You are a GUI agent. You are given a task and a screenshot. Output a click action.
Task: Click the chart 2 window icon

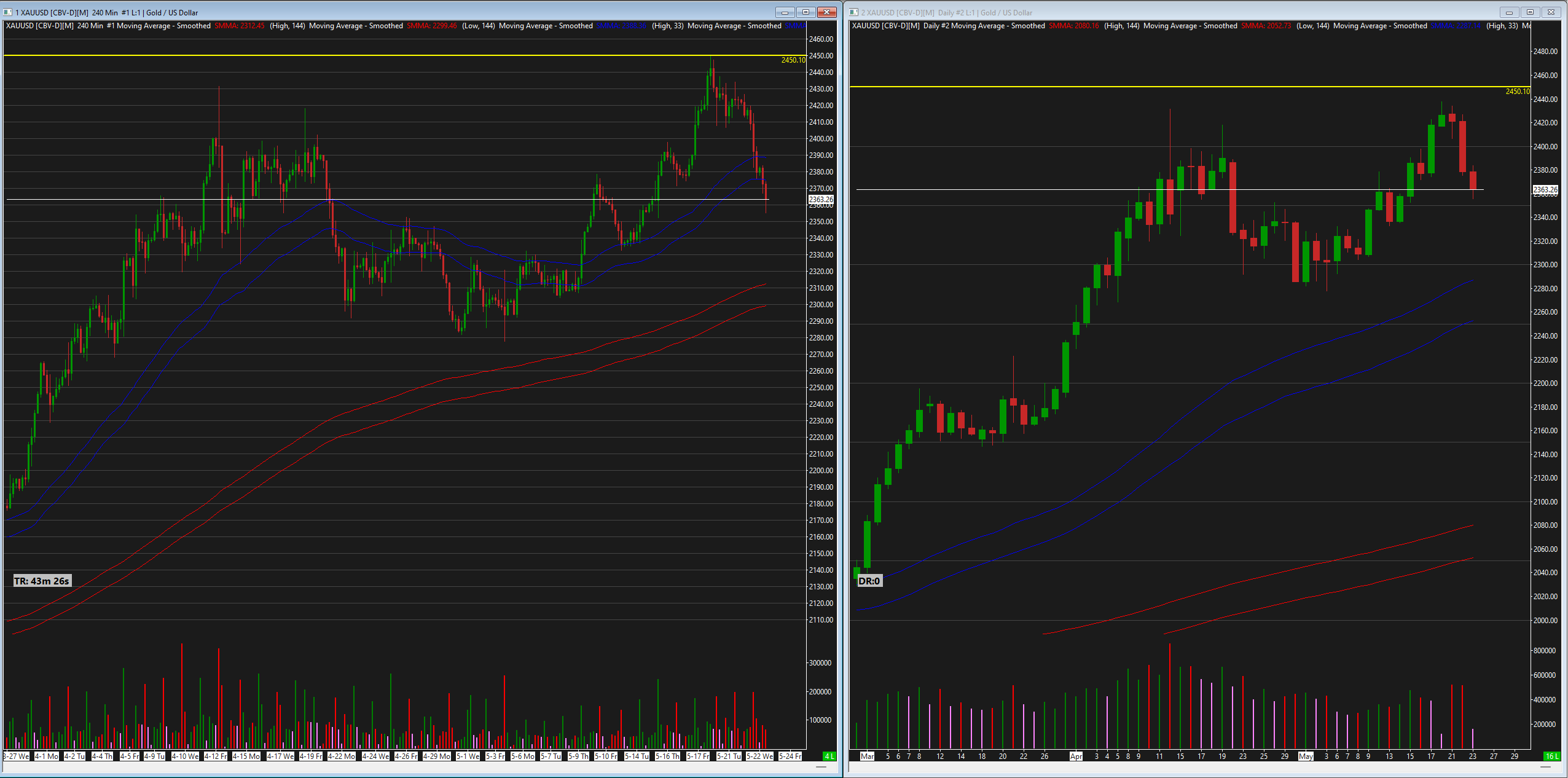853,12
